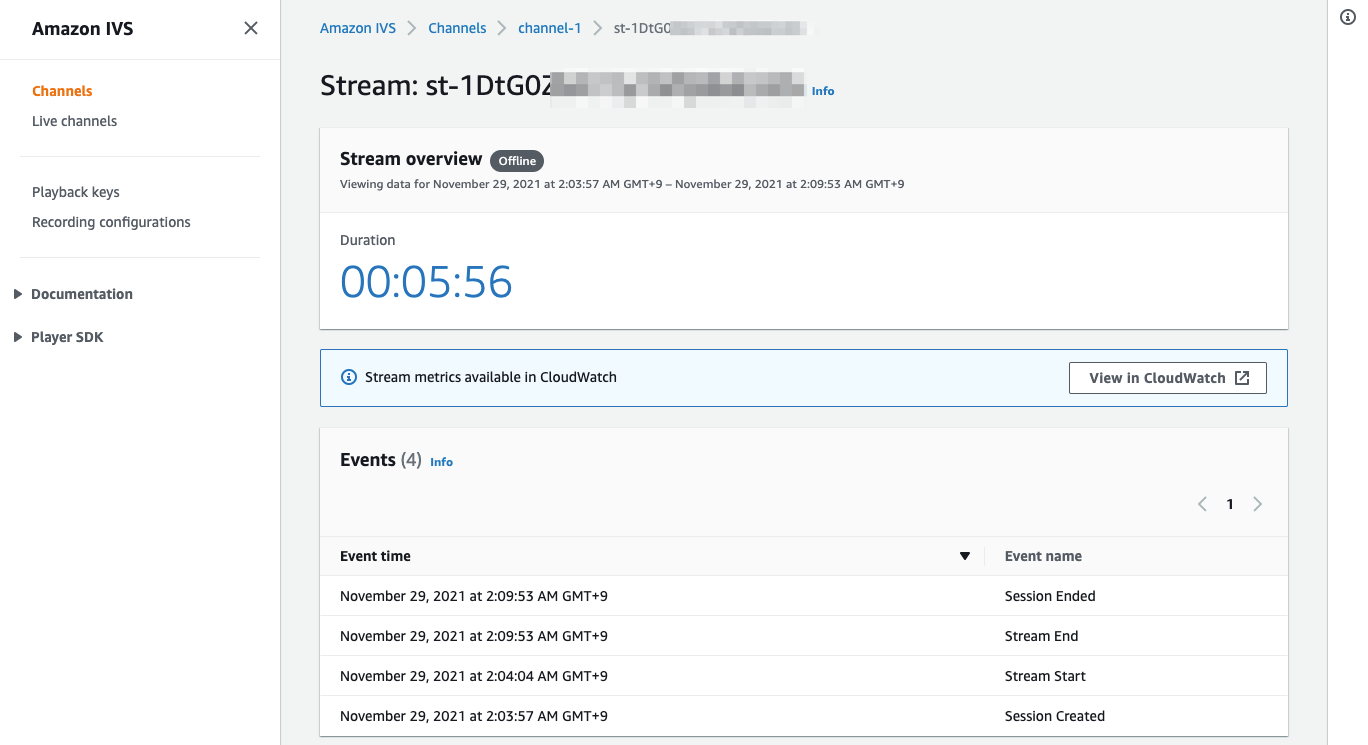Open Recording configurations in the sidebar
Image resolution: width=1368 pixels, height=745 pixels.
click(111, 222)
